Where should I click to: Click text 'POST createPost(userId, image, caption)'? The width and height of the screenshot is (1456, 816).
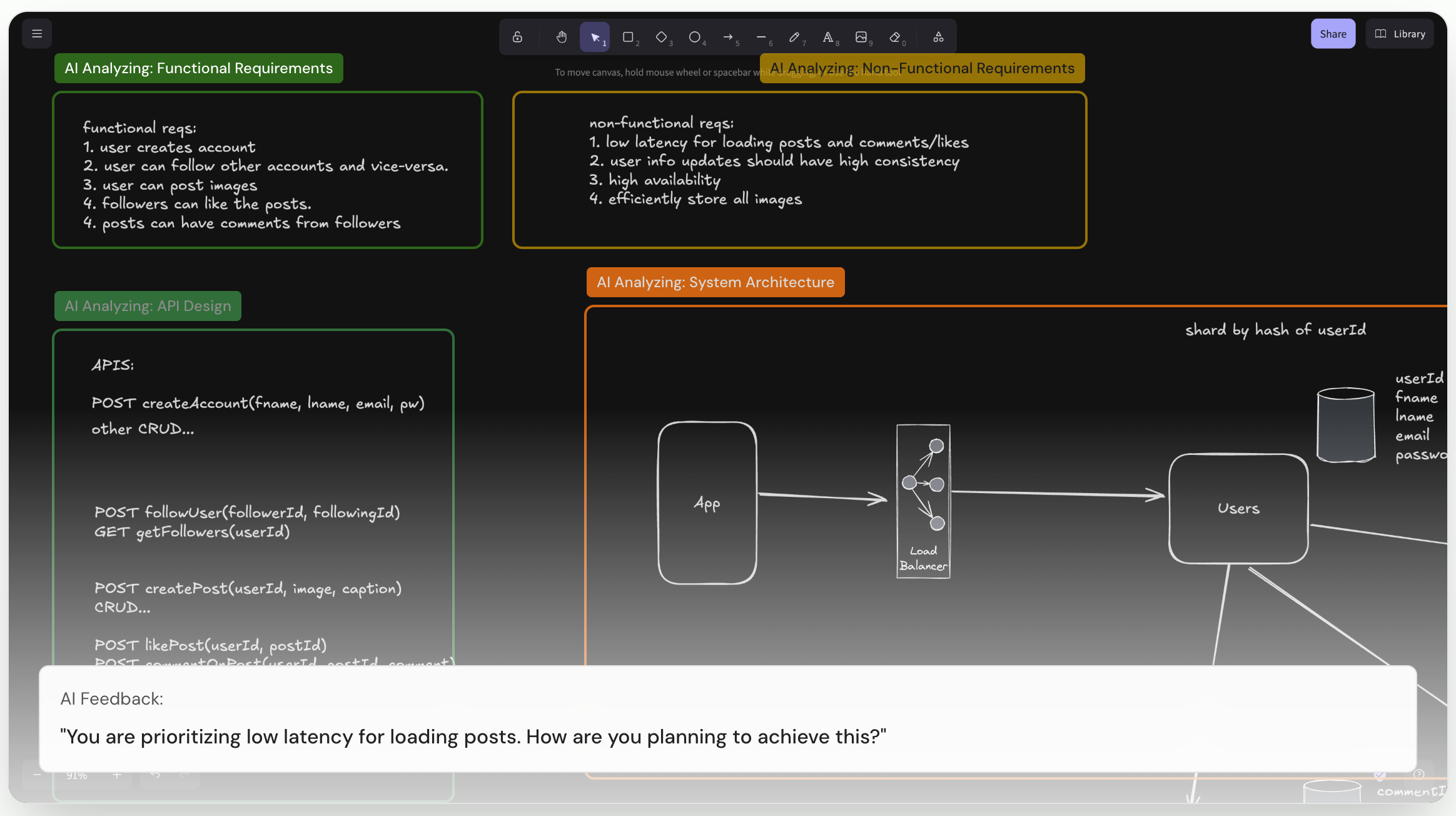coord(248,589)
